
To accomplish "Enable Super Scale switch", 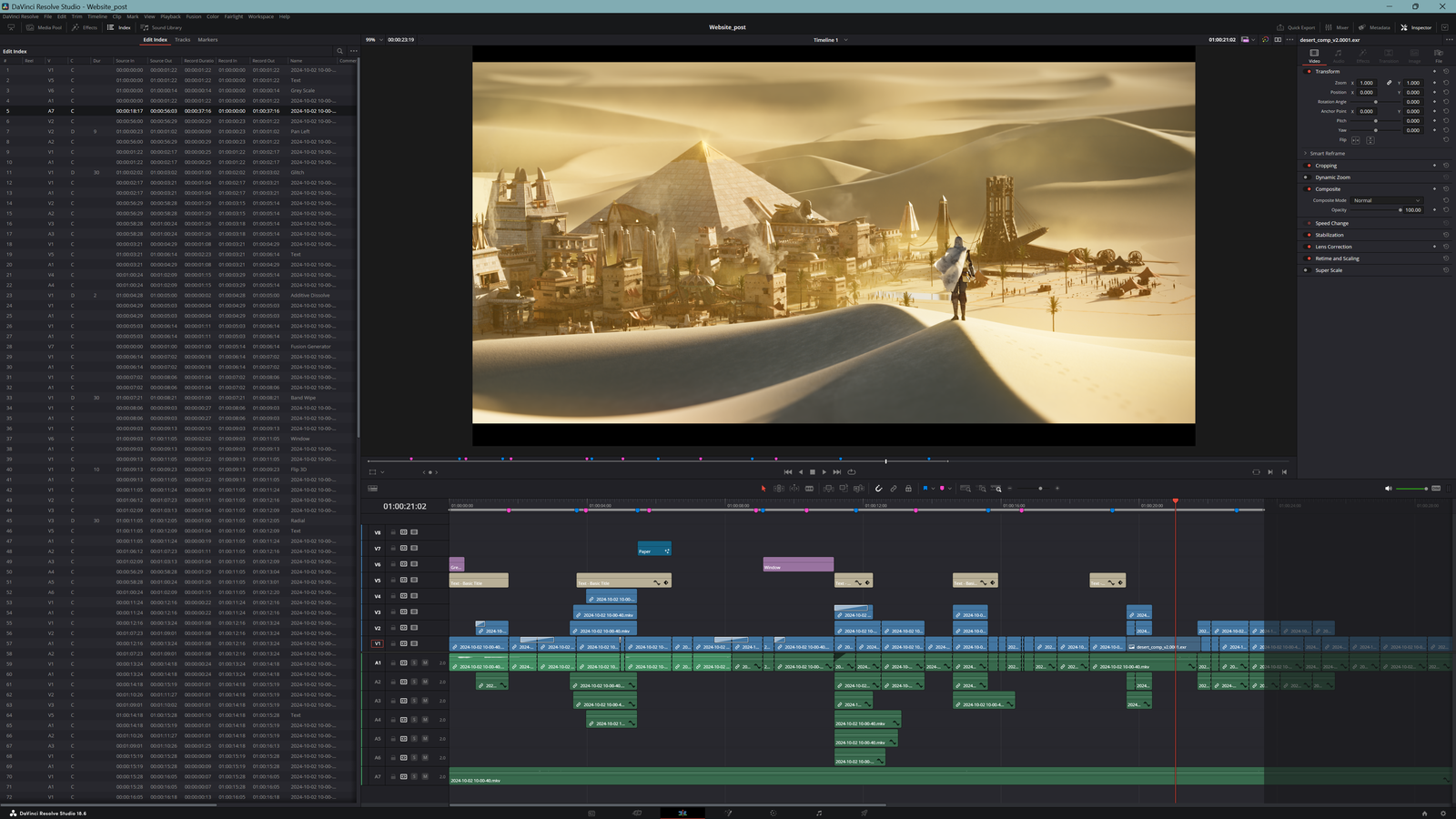I will point(1308,270).
